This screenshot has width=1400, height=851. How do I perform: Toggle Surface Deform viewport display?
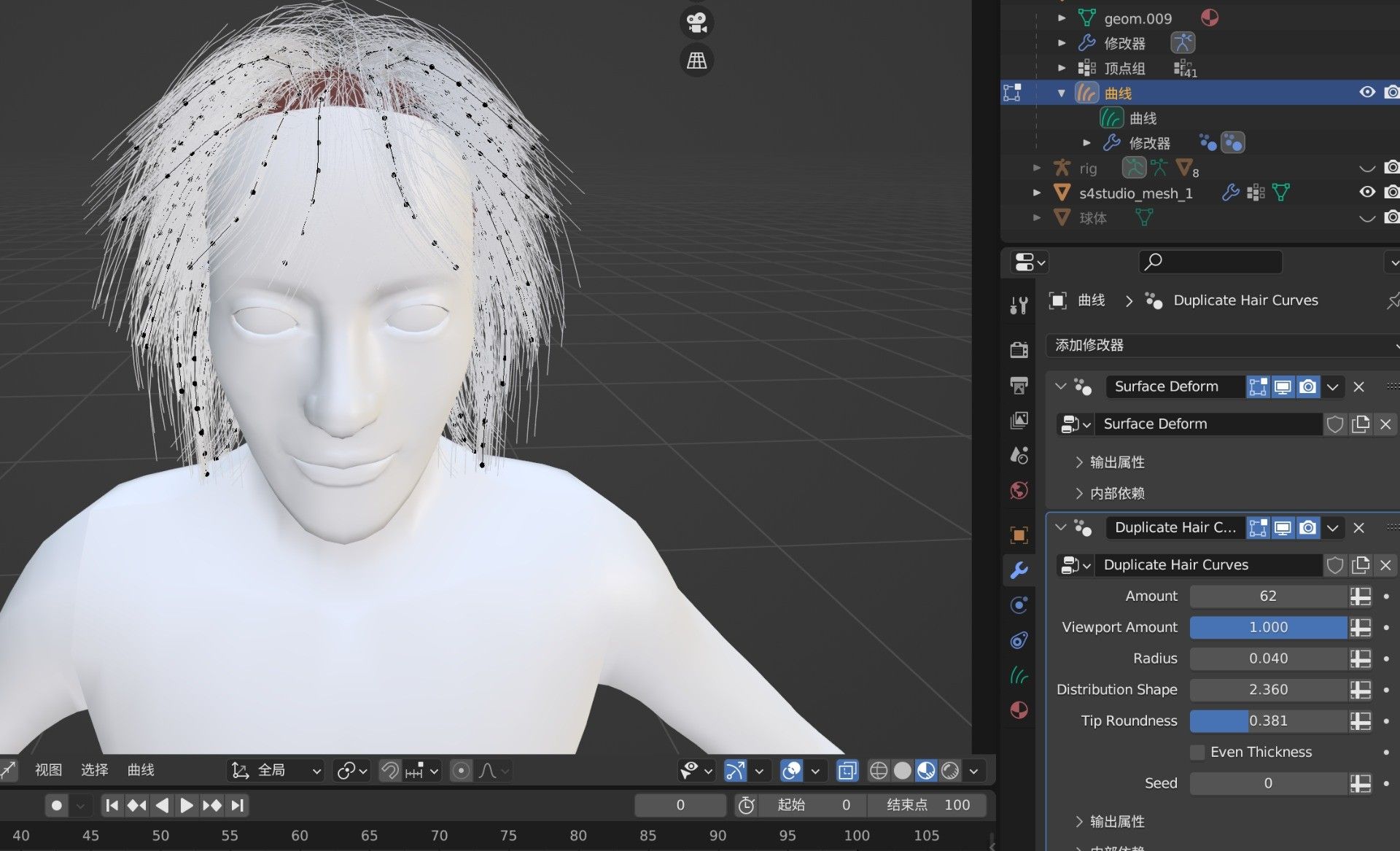[x=1283, y=386]
